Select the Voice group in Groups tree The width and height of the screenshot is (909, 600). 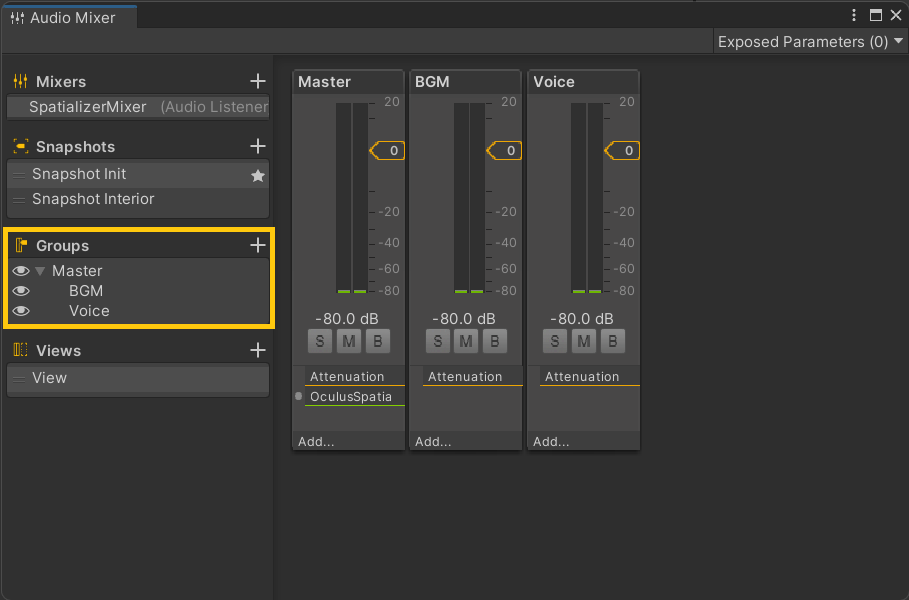89,311
